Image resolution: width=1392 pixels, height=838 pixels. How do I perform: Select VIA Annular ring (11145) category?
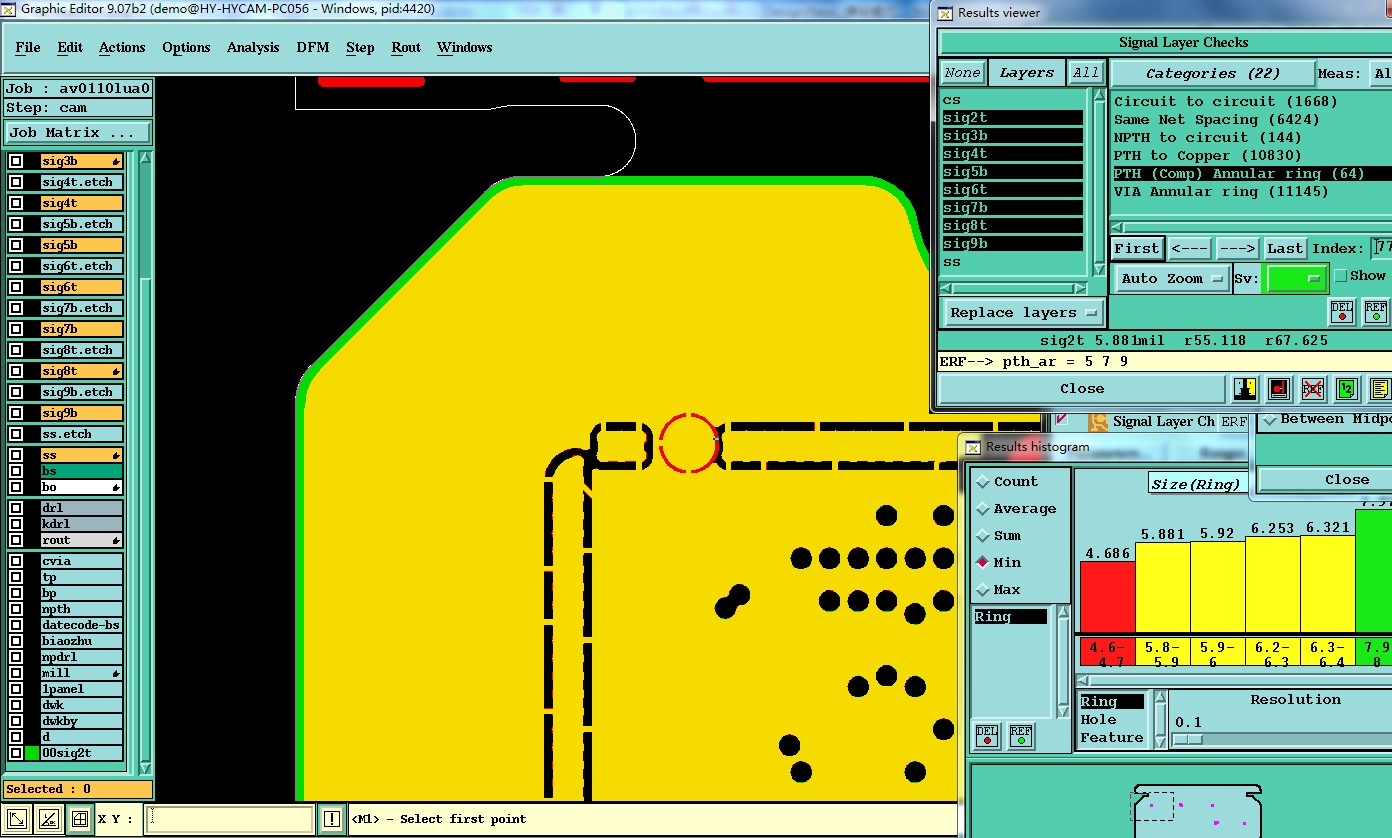tap(1221, 192)
